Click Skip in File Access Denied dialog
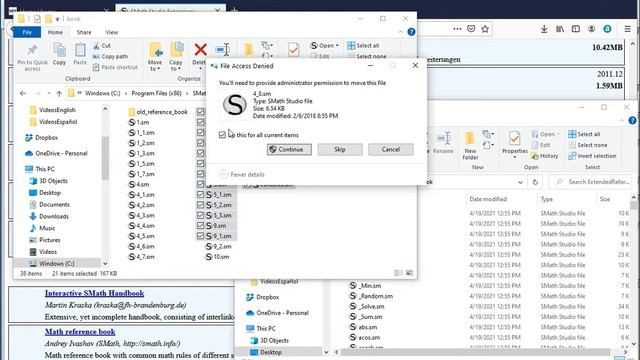The height and width of the screenshot is (360, 640). pos(340,149)
